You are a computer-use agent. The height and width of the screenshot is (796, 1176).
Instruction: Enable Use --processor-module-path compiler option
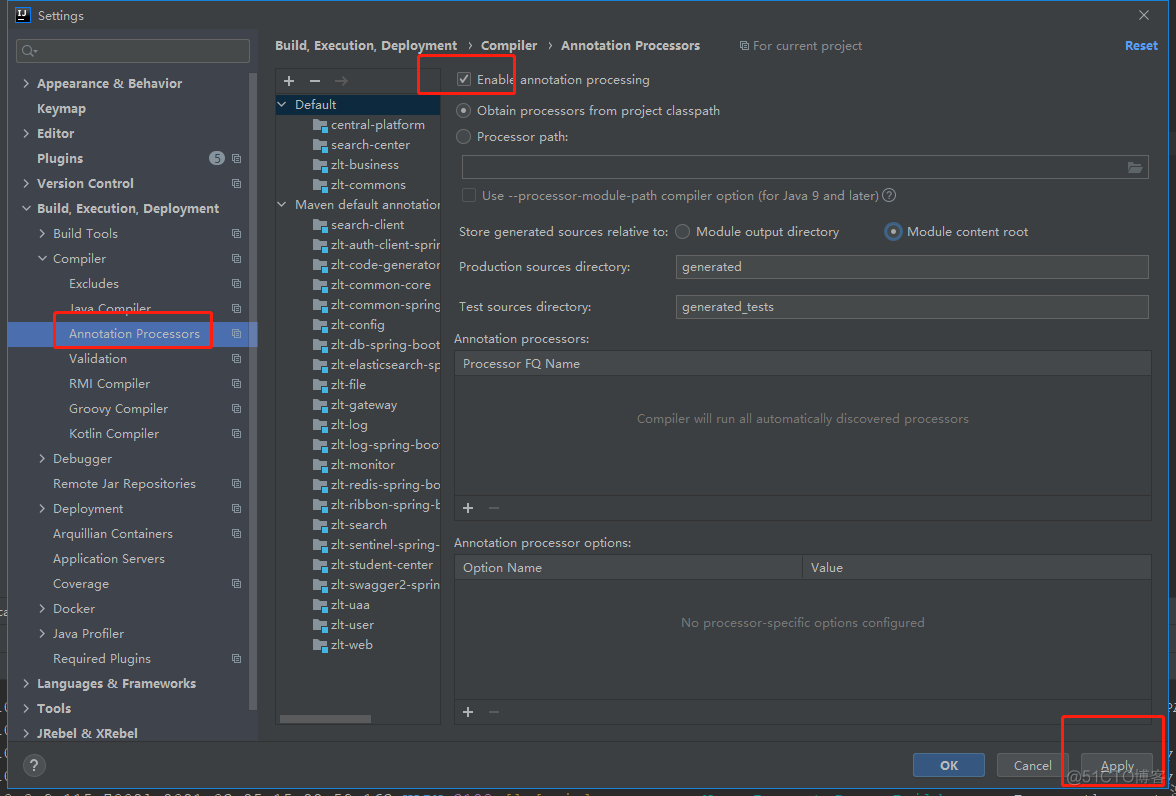pyautogui.click(x=469, y=195)
